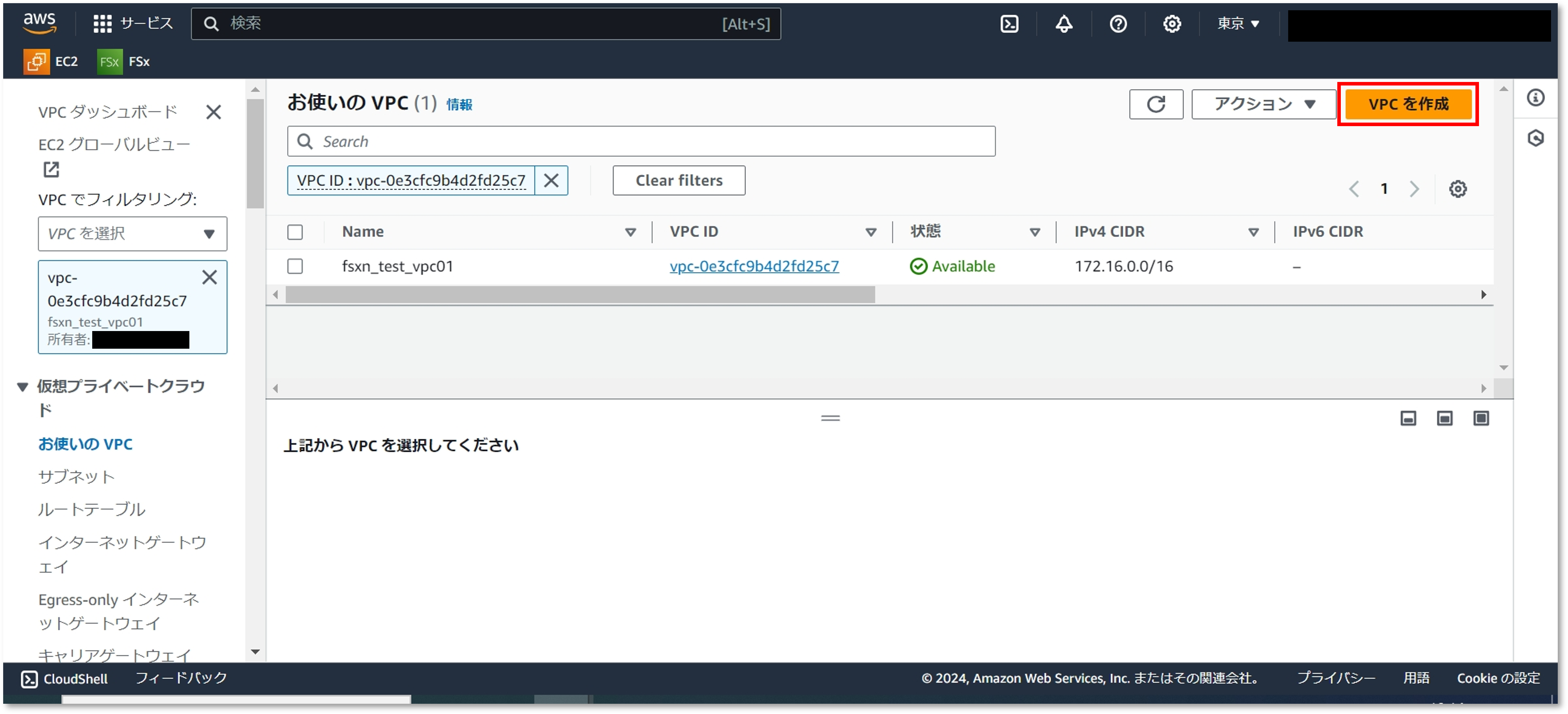
Task: Open the AWS home logo
Action: click(x=40, y=23)
